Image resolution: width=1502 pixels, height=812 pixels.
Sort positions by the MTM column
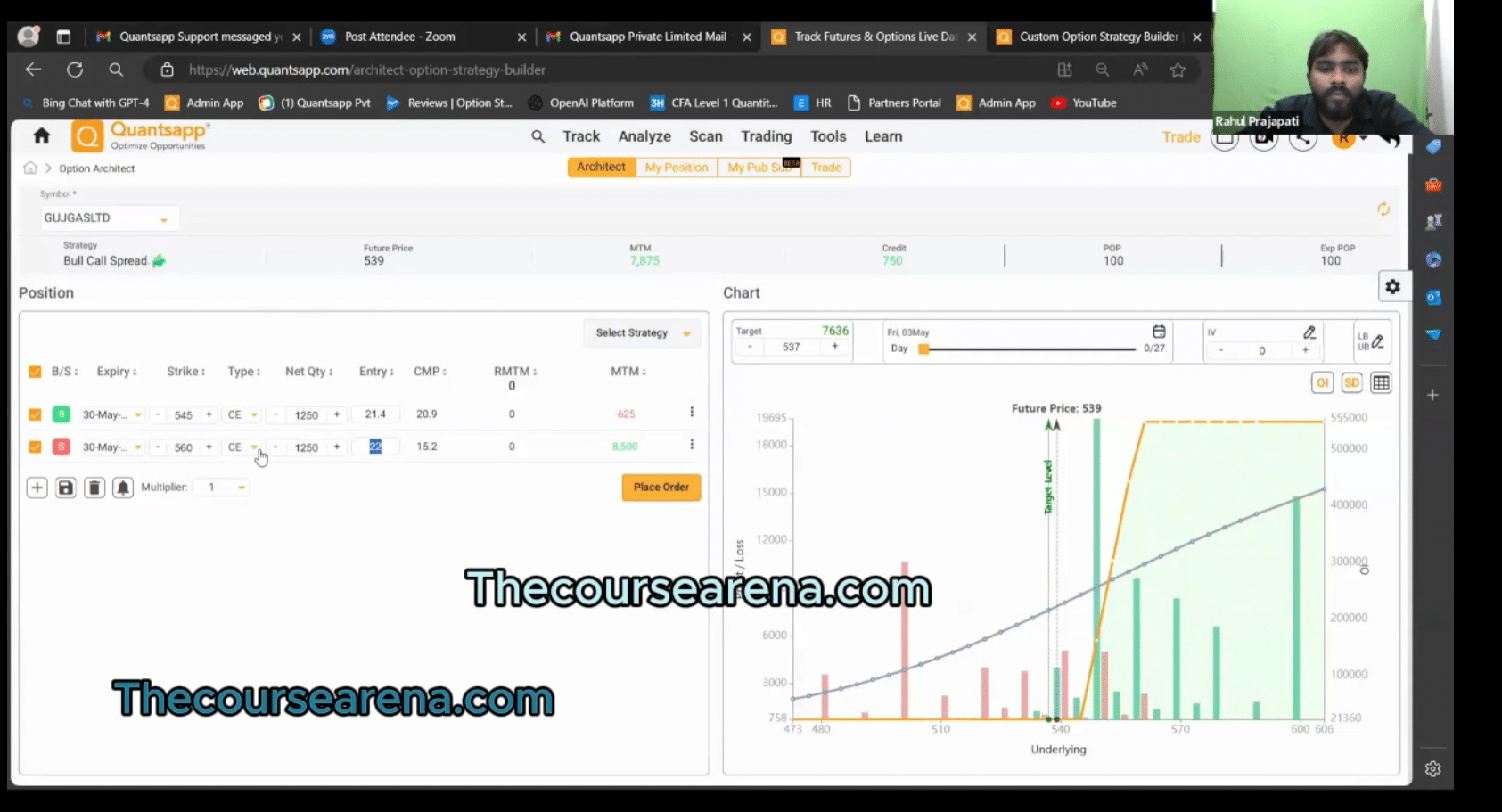point(628,372)
